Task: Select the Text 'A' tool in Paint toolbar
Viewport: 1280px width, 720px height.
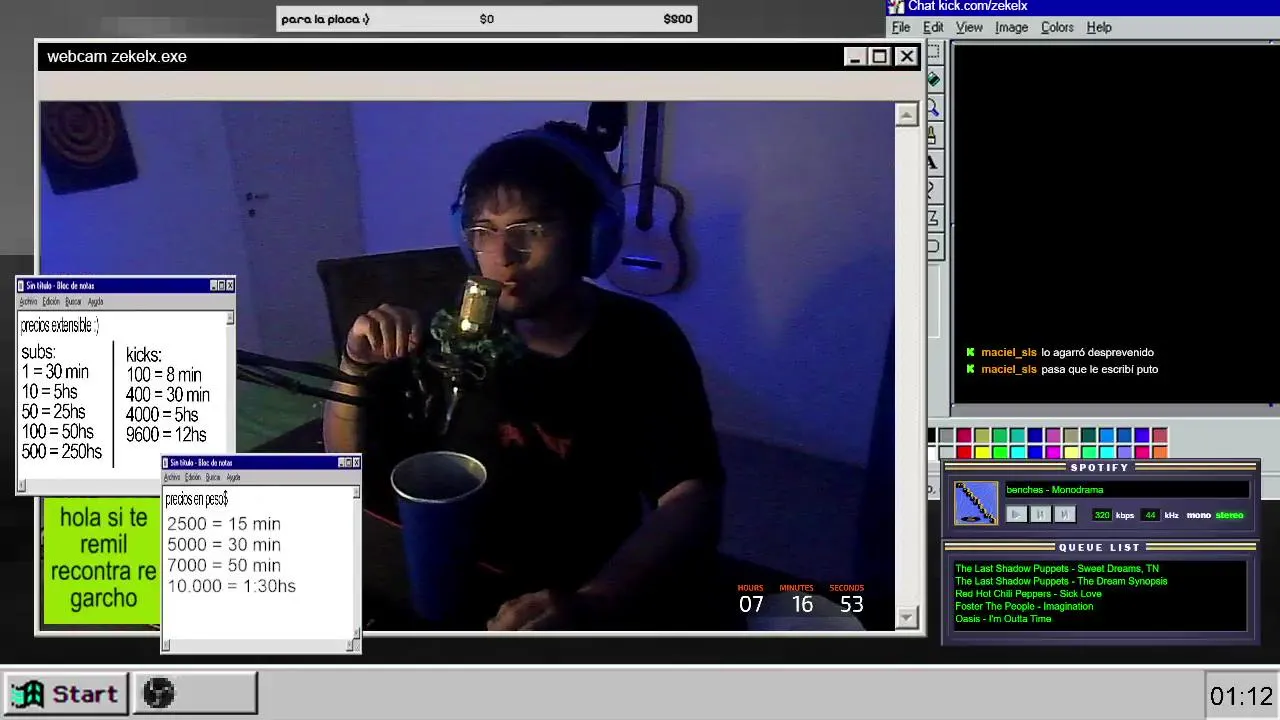Action: coord(934,161)
